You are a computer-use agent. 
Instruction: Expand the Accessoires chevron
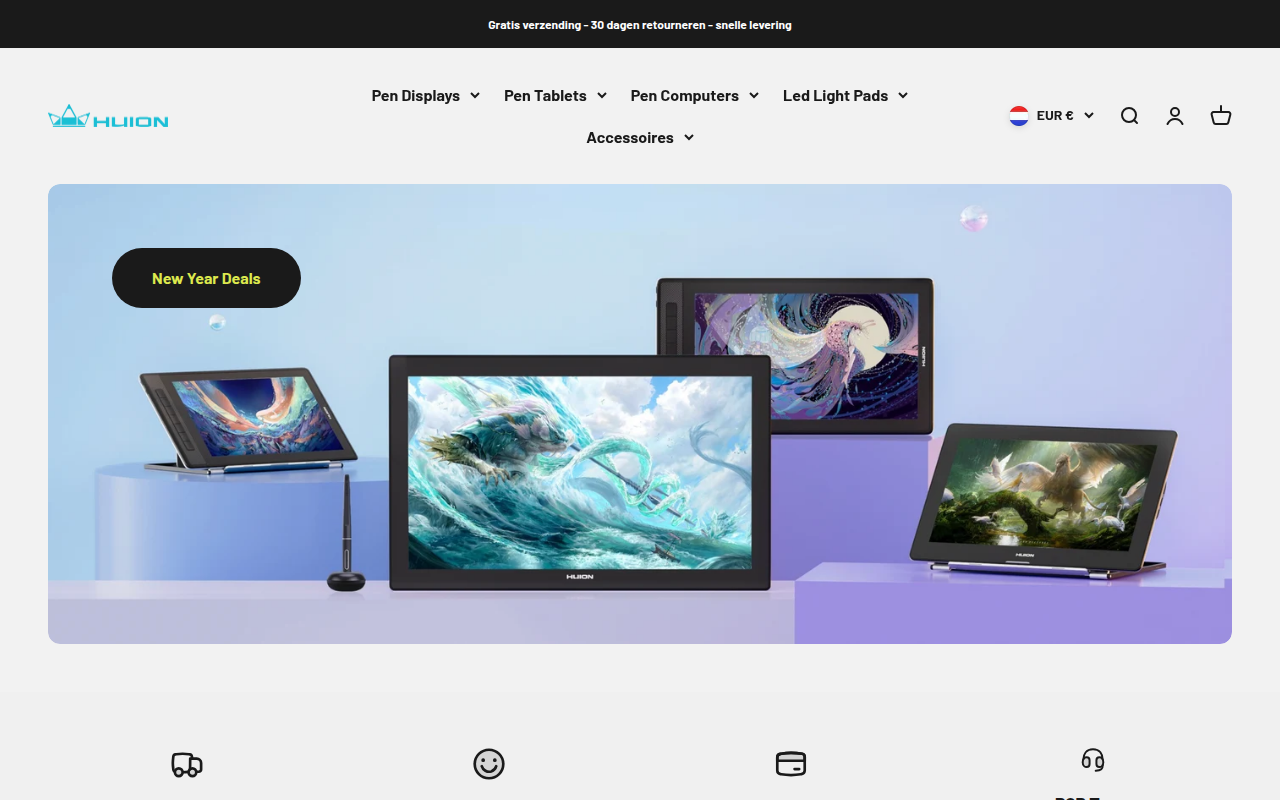(689, 137)
